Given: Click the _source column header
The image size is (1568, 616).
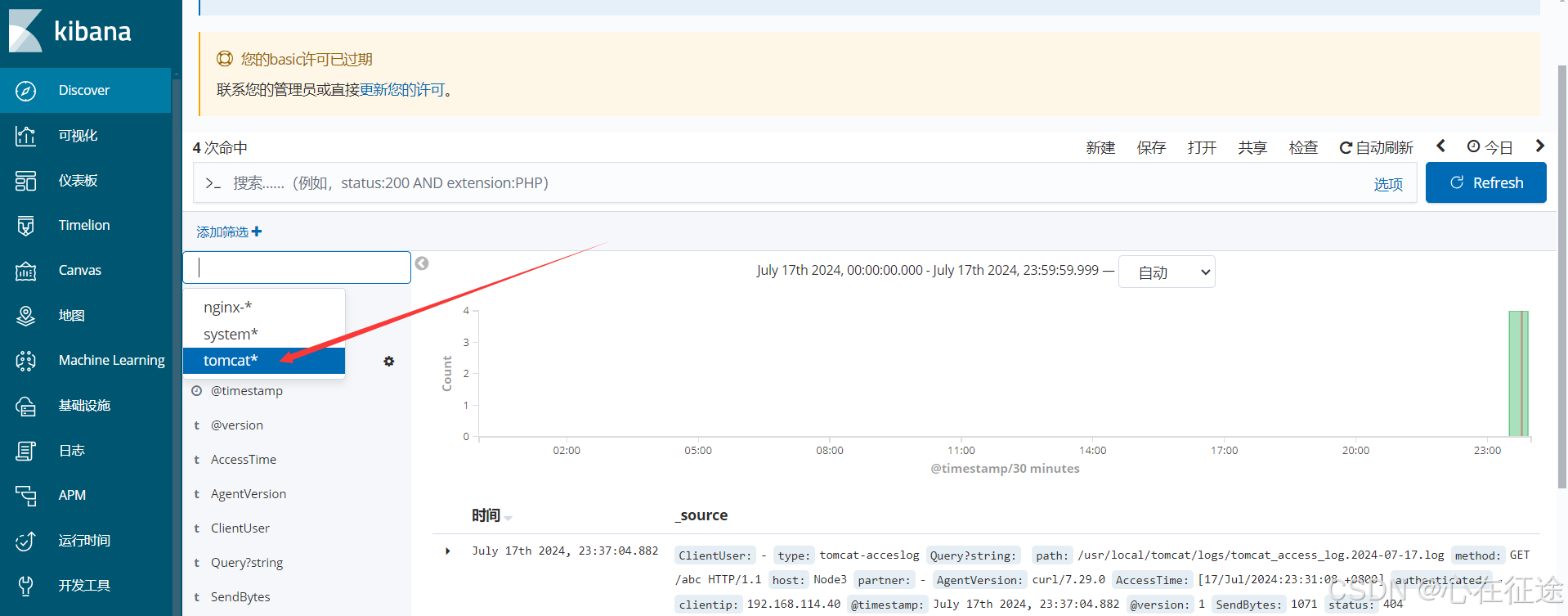Looking at the screenshot, I should [x=701, y=515].
